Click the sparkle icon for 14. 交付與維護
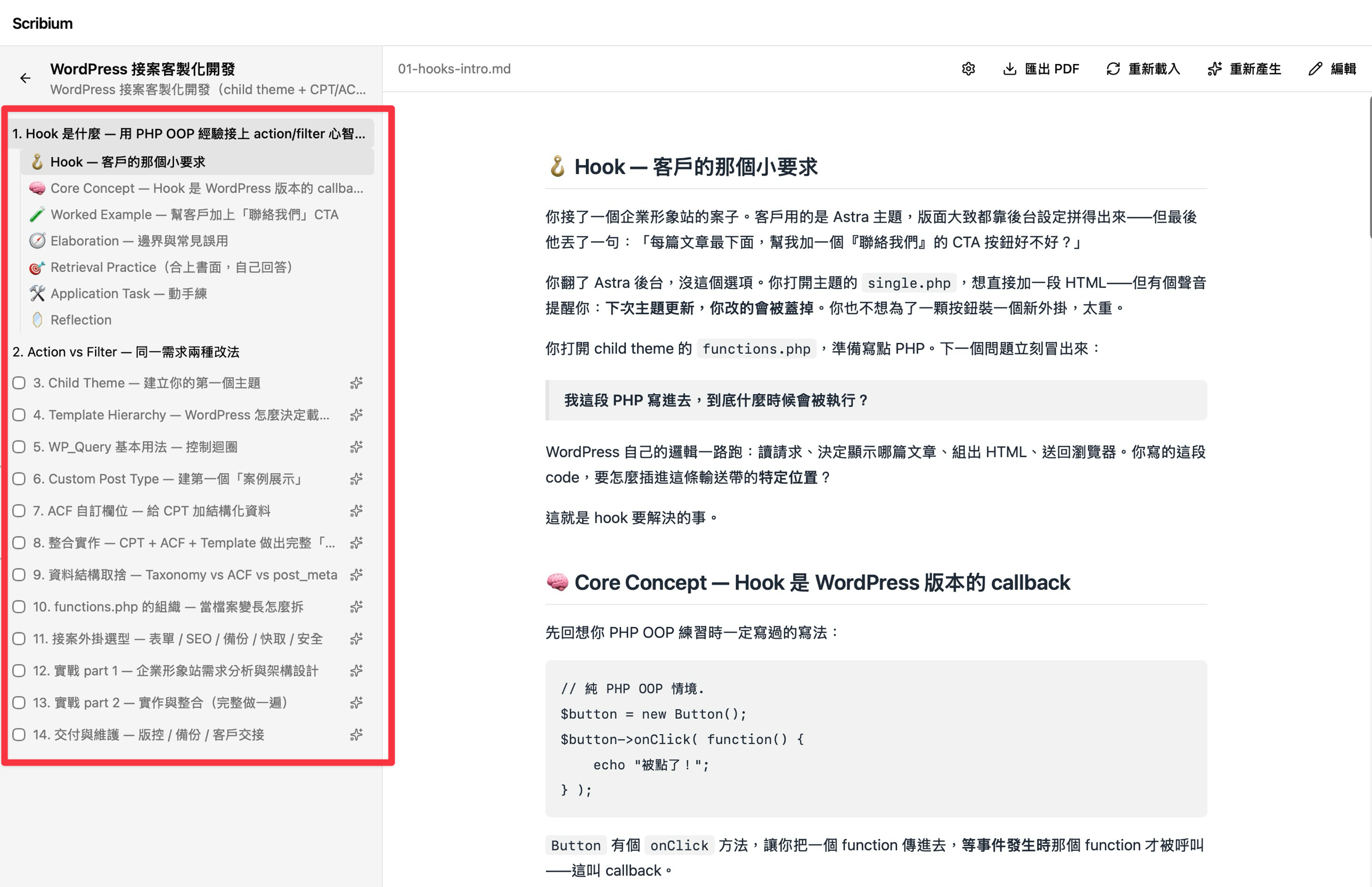The height and width of the screenshot is (887, 1372). click(x=356, y=734)
